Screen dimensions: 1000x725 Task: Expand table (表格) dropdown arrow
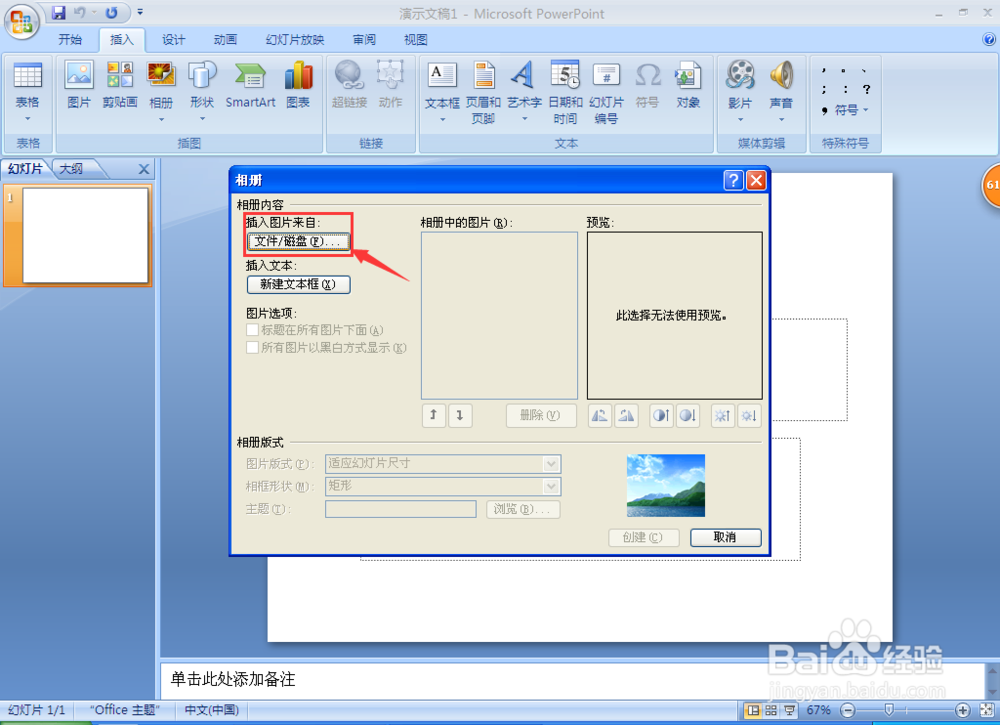[x=27, y=119]
